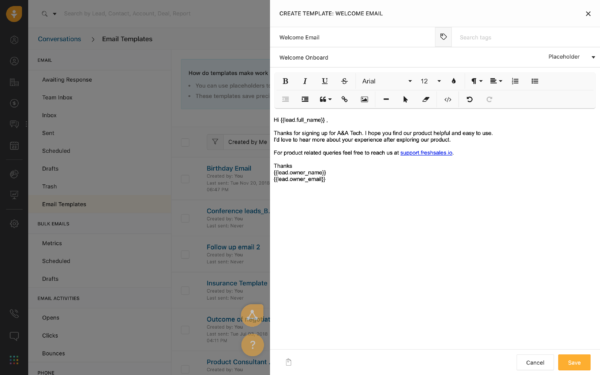Check the Outcome of negotiation row checkbox

click(185, 330)
